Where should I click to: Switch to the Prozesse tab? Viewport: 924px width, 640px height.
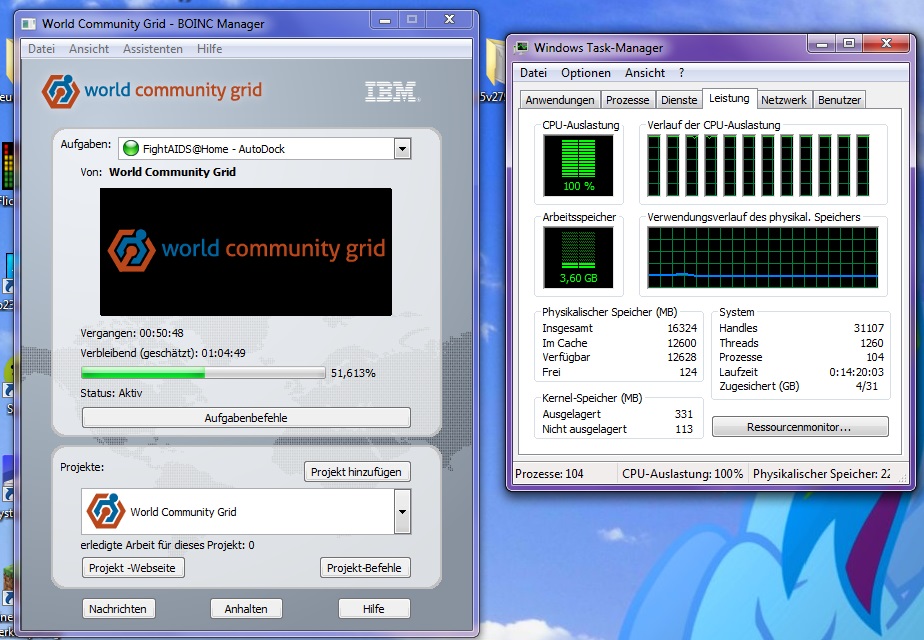point(628,100)
